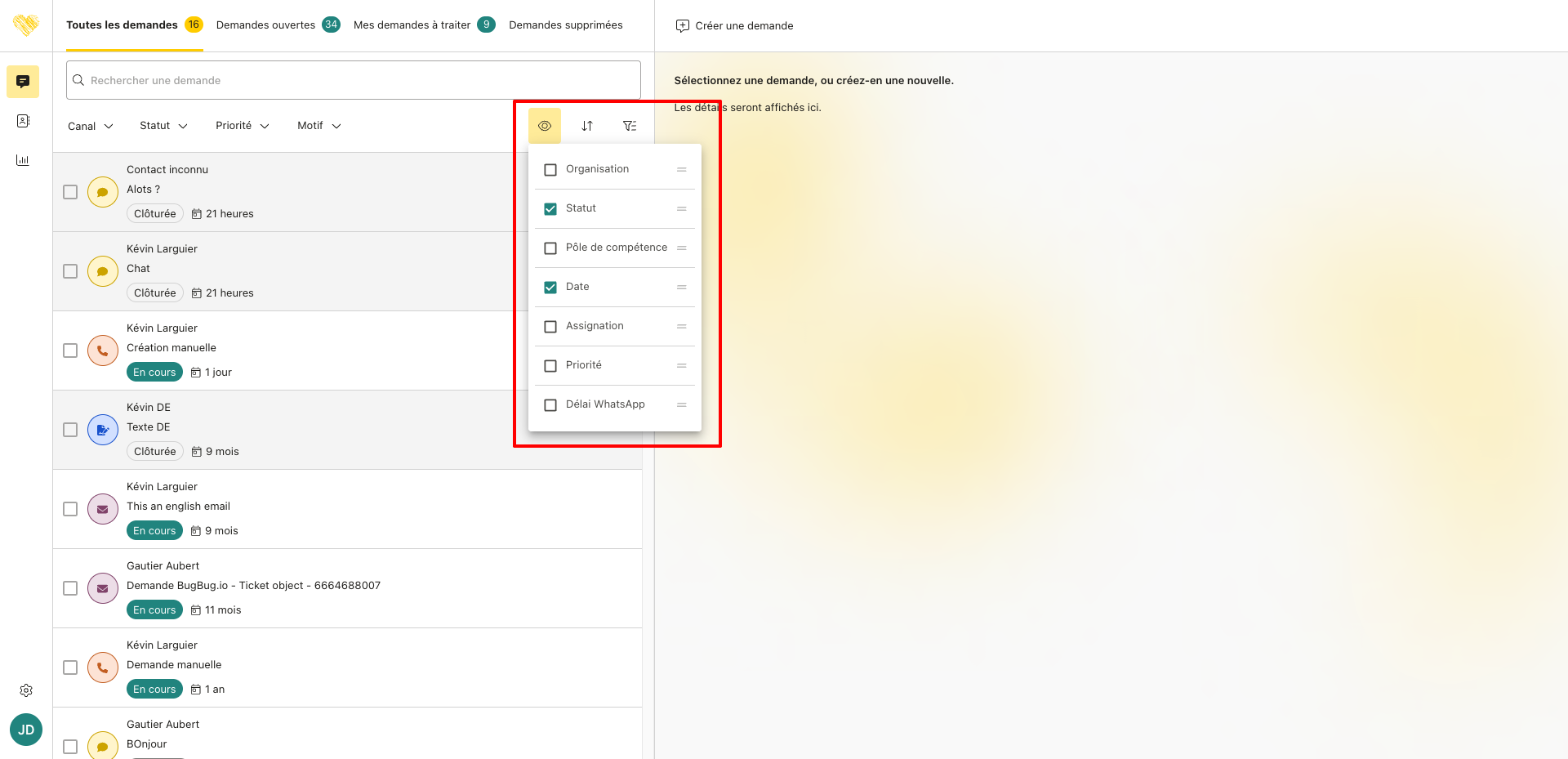1568x759 pixels.
Task: Enable the Organisation checkbox
Action: (550, 170)
